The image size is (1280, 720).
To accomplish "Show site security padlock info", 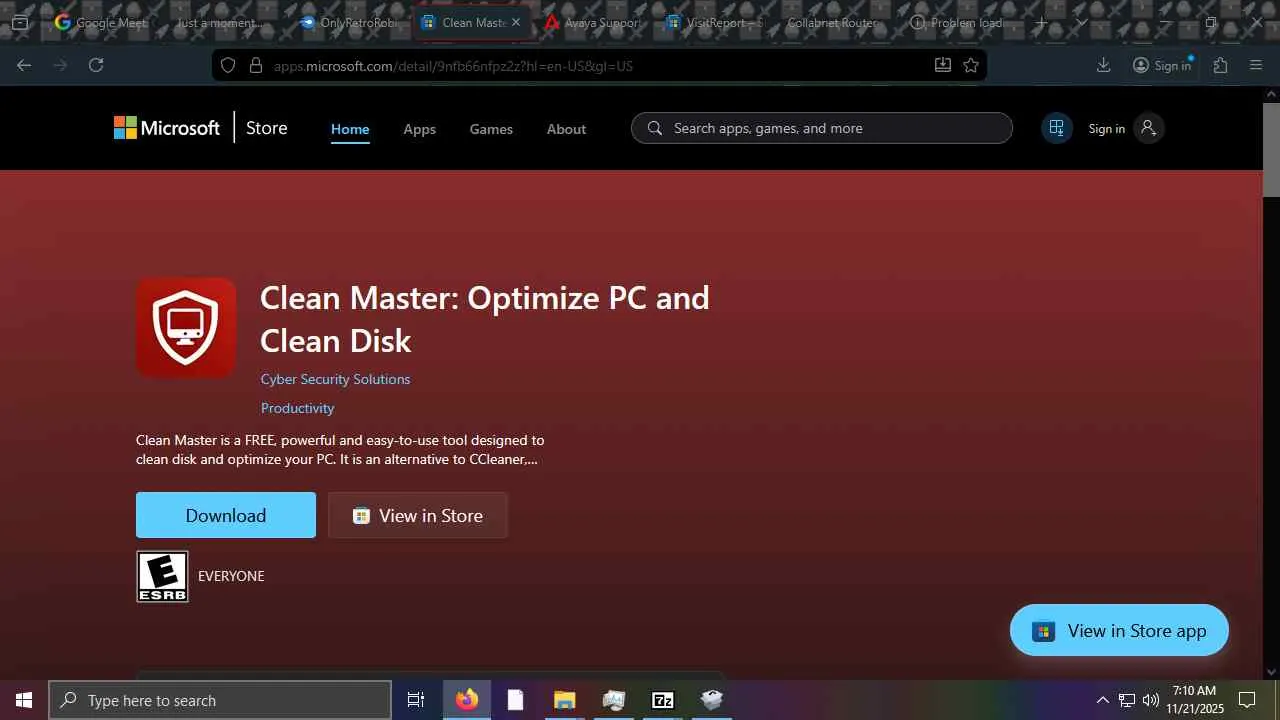I will tap(255, 65).
